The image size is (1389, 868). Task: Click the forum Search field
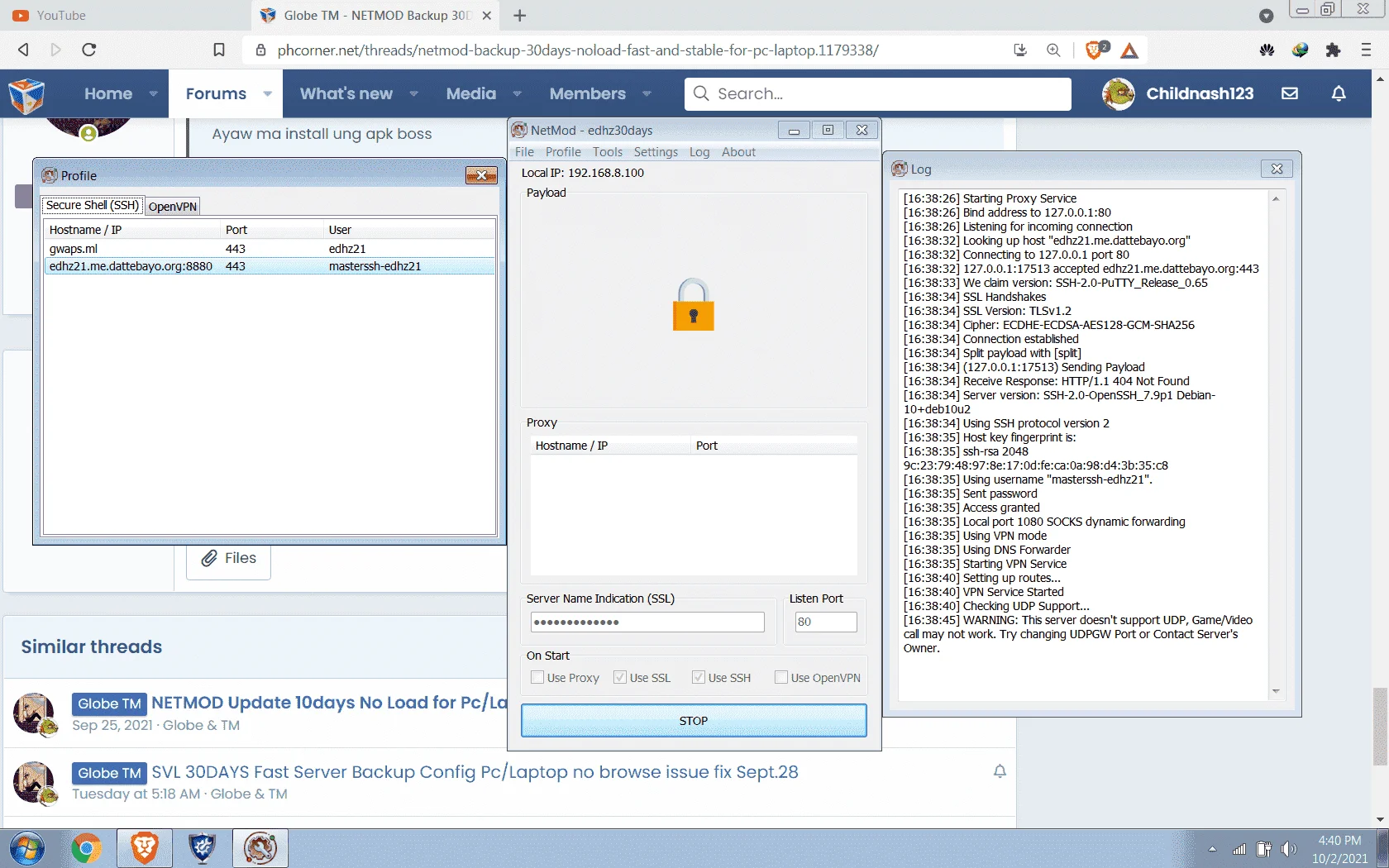(878, 93)
